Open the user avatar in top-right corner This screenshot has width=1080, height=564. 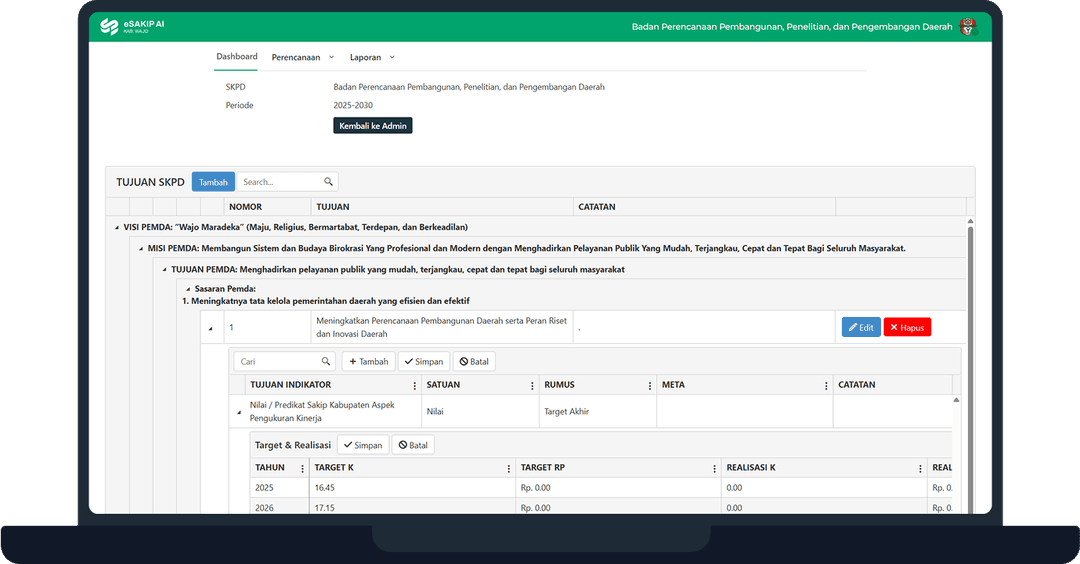pos(967,27)
